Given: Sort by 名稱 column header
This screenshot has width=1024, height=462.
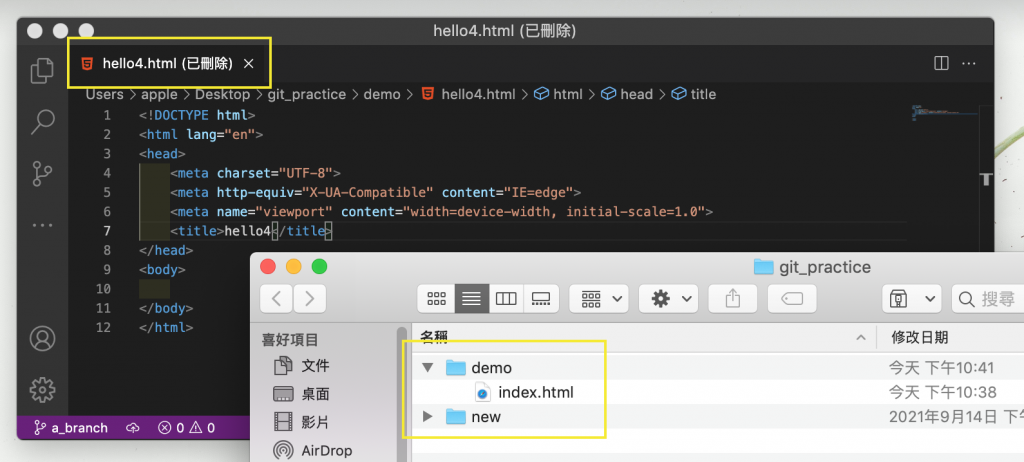Looking at the screenshot, I should coord(644,337).
